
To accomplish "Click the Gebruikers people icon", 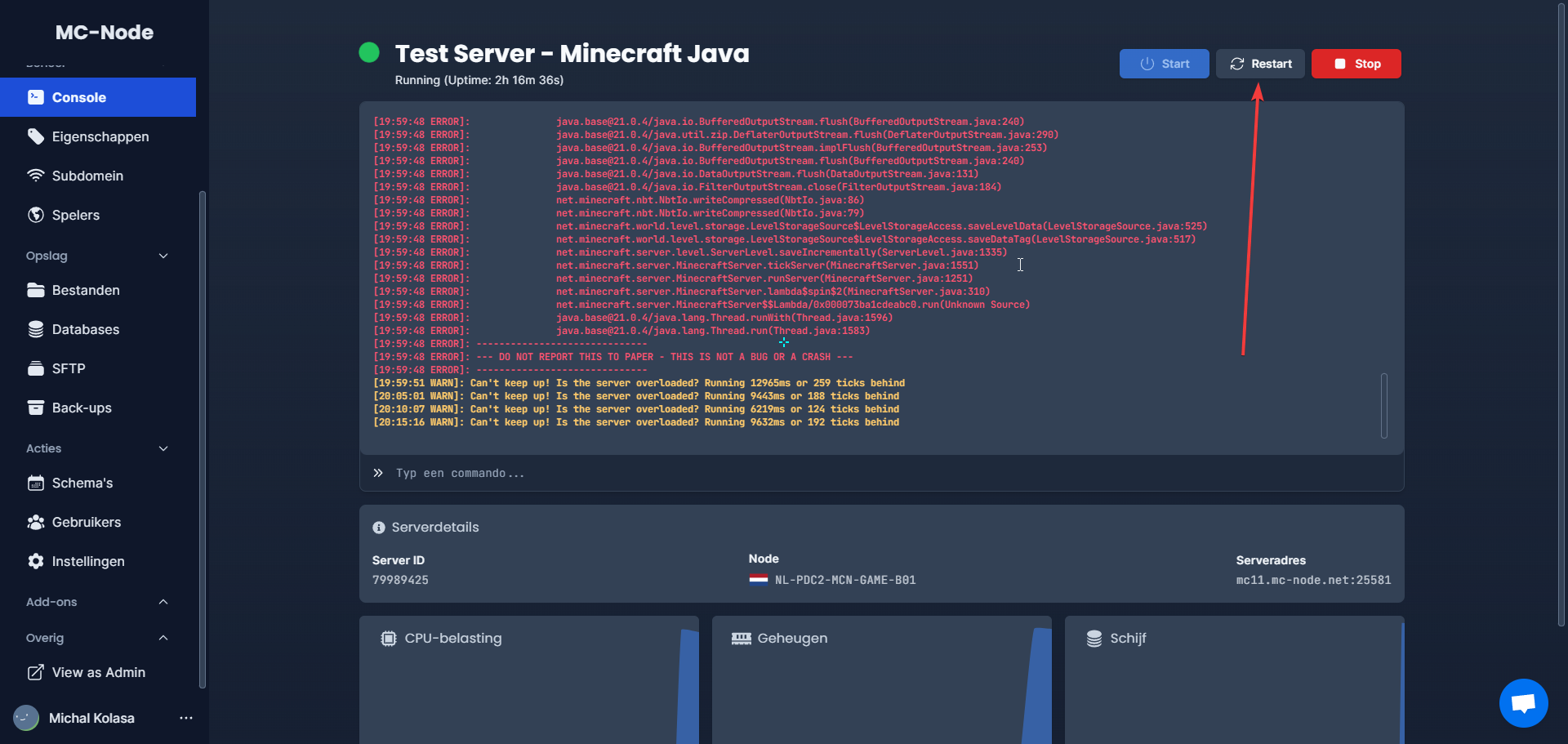I will [x=35, y=522].
